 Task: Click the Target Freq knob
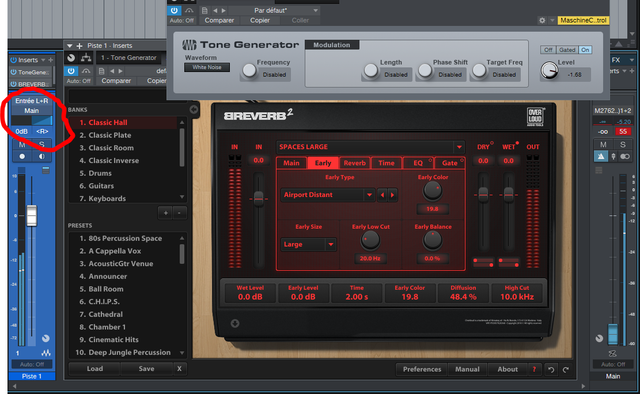coord(479,71)
